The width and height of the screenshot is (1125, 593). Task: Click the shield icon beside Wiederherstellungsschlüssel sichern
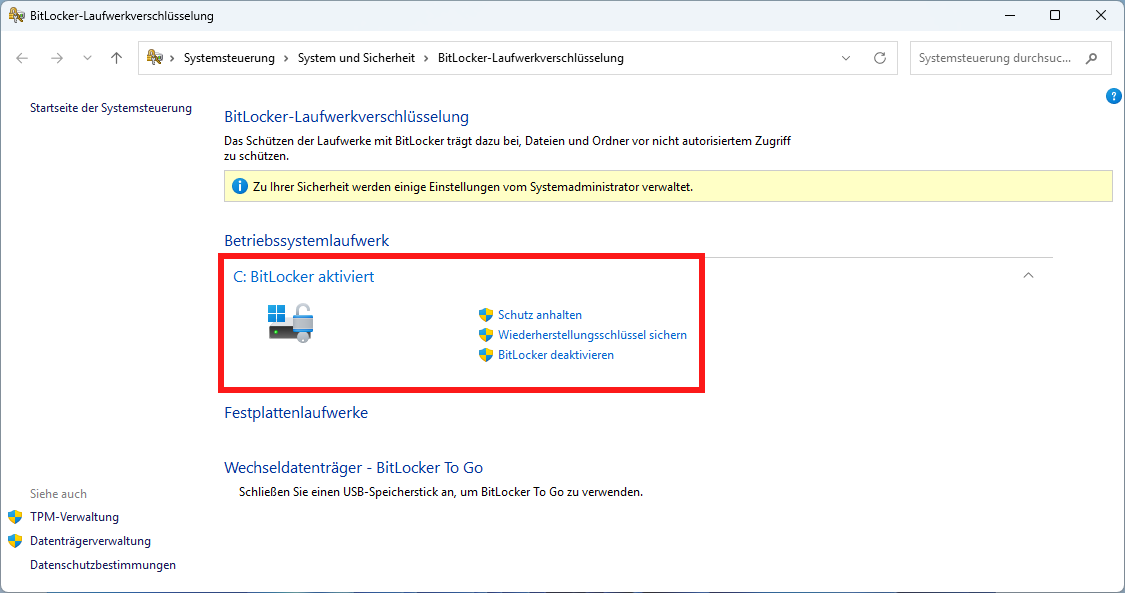(x=486, y=335)
